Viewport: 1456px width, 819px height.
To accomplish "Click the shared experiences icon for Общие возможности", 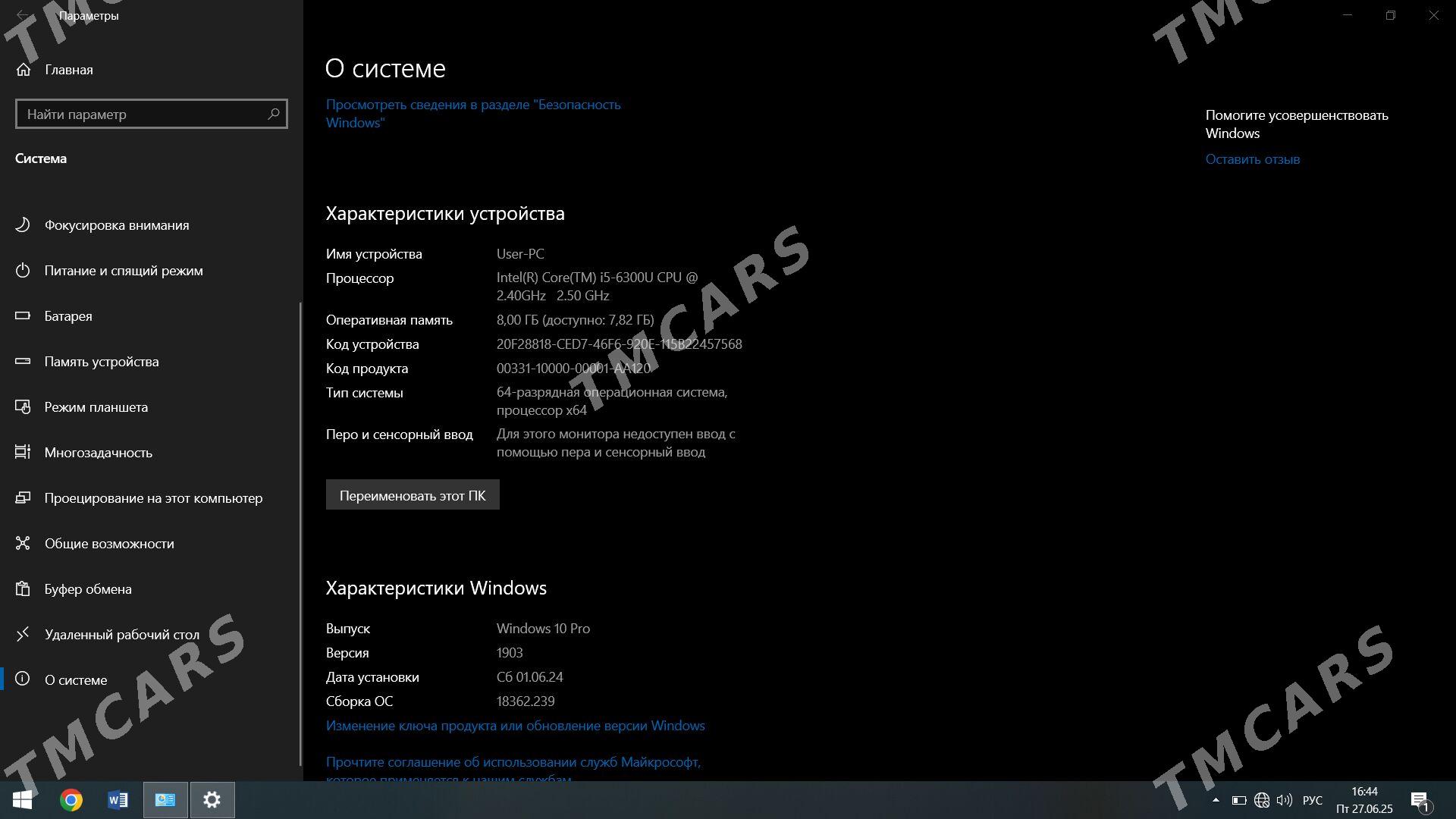I will point(23,543).
